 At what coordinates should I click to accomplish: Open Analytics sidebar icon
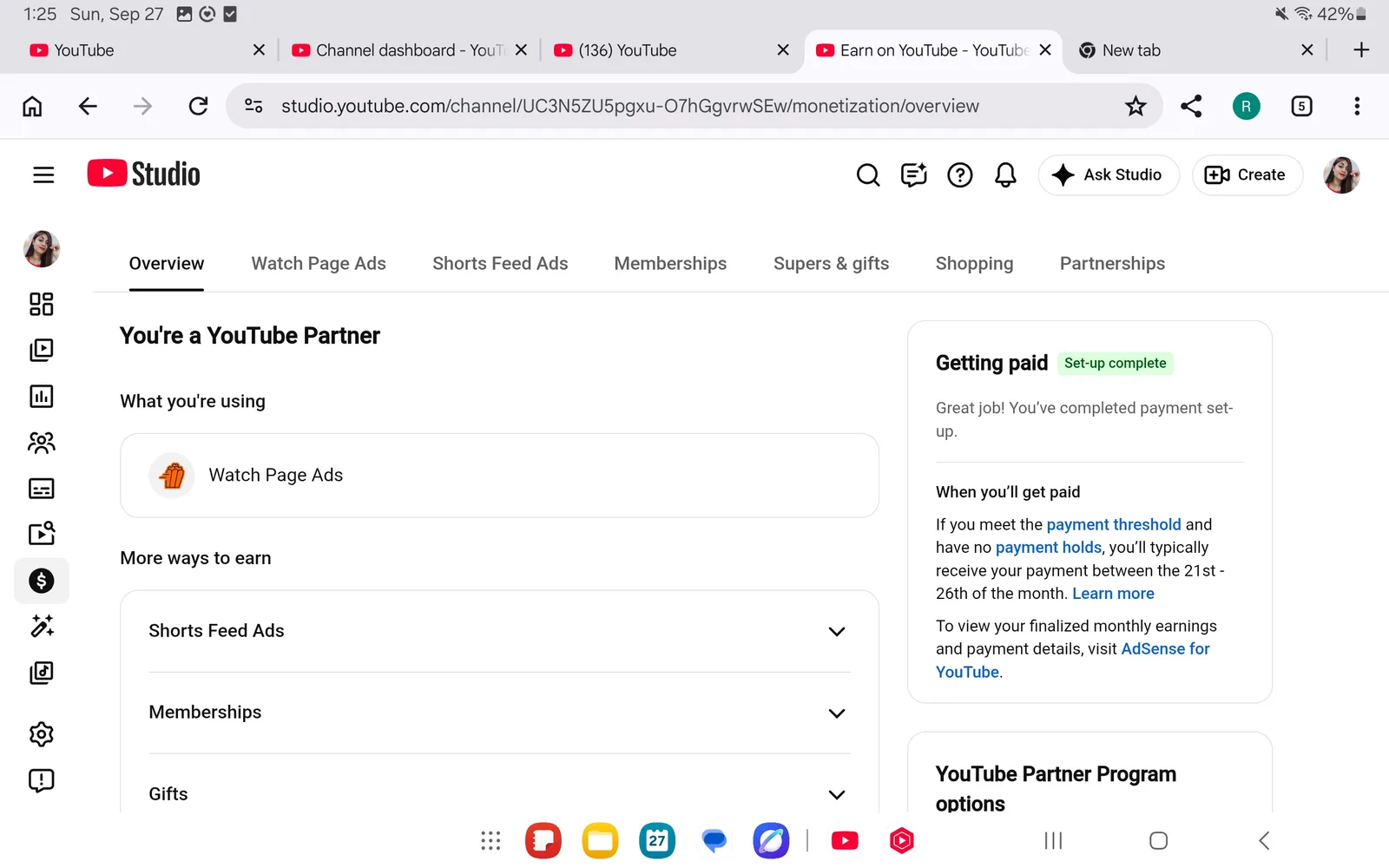point(42,397)
